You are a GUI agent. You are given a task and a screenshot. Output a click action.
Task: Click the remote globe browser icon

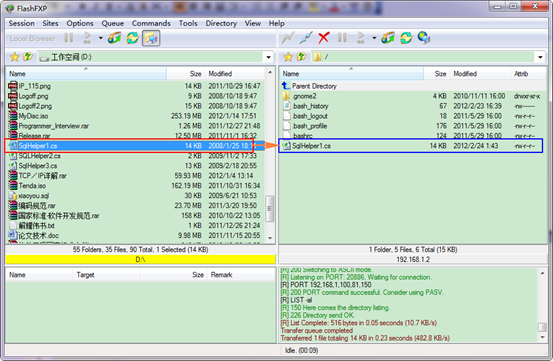pos(424,38)
